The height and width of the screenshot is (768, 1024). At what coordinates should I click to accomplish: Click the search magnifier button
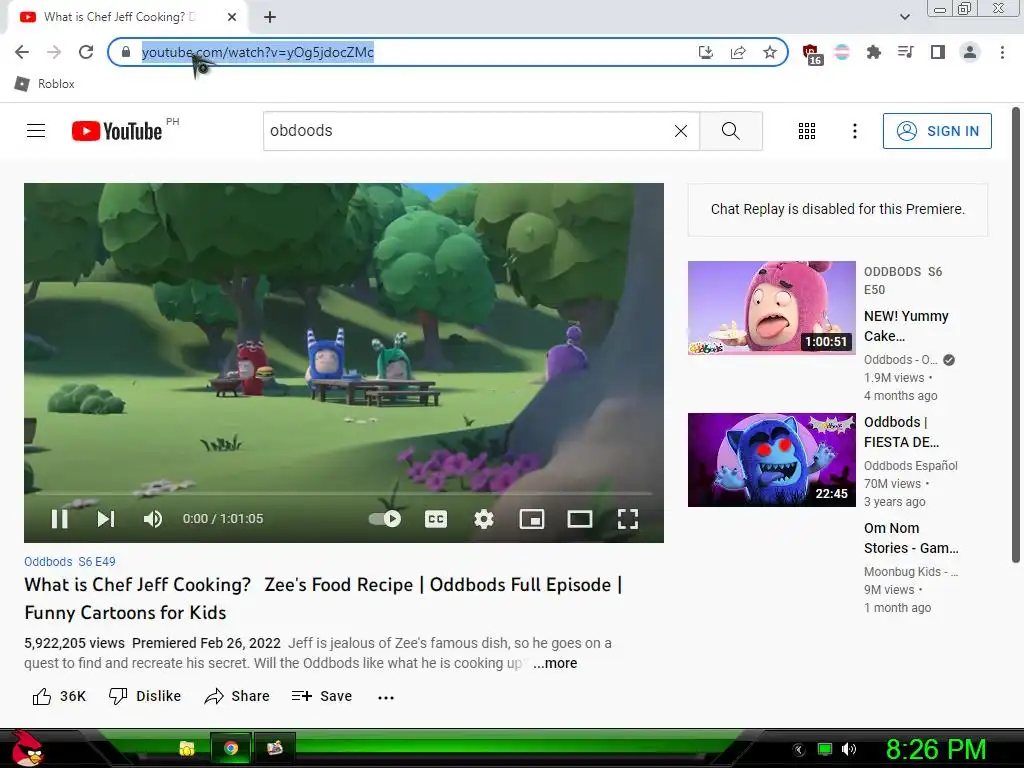pos(731,131)
